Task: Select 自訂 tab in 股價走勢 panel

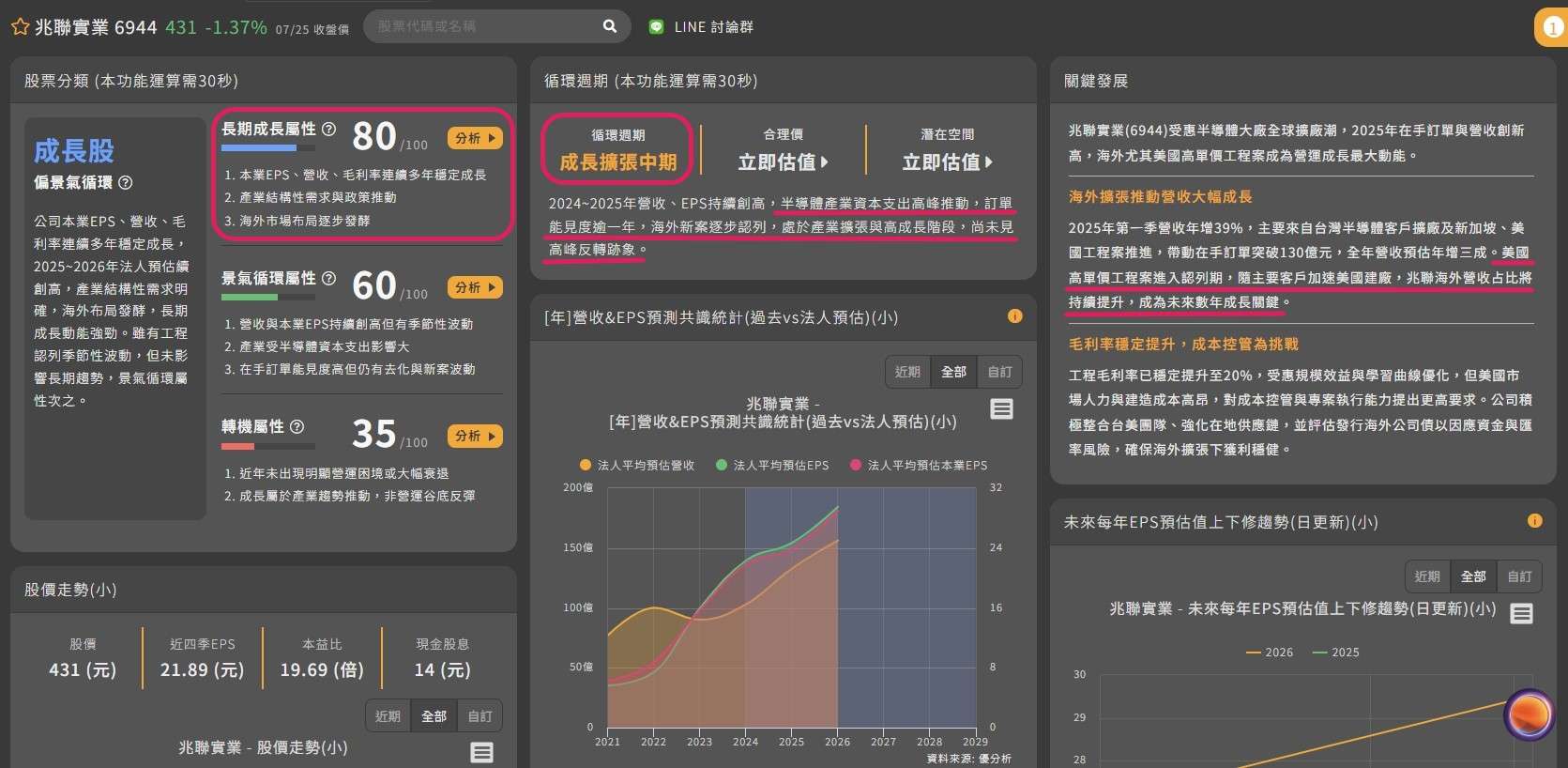Action: (x=480, y=716)
